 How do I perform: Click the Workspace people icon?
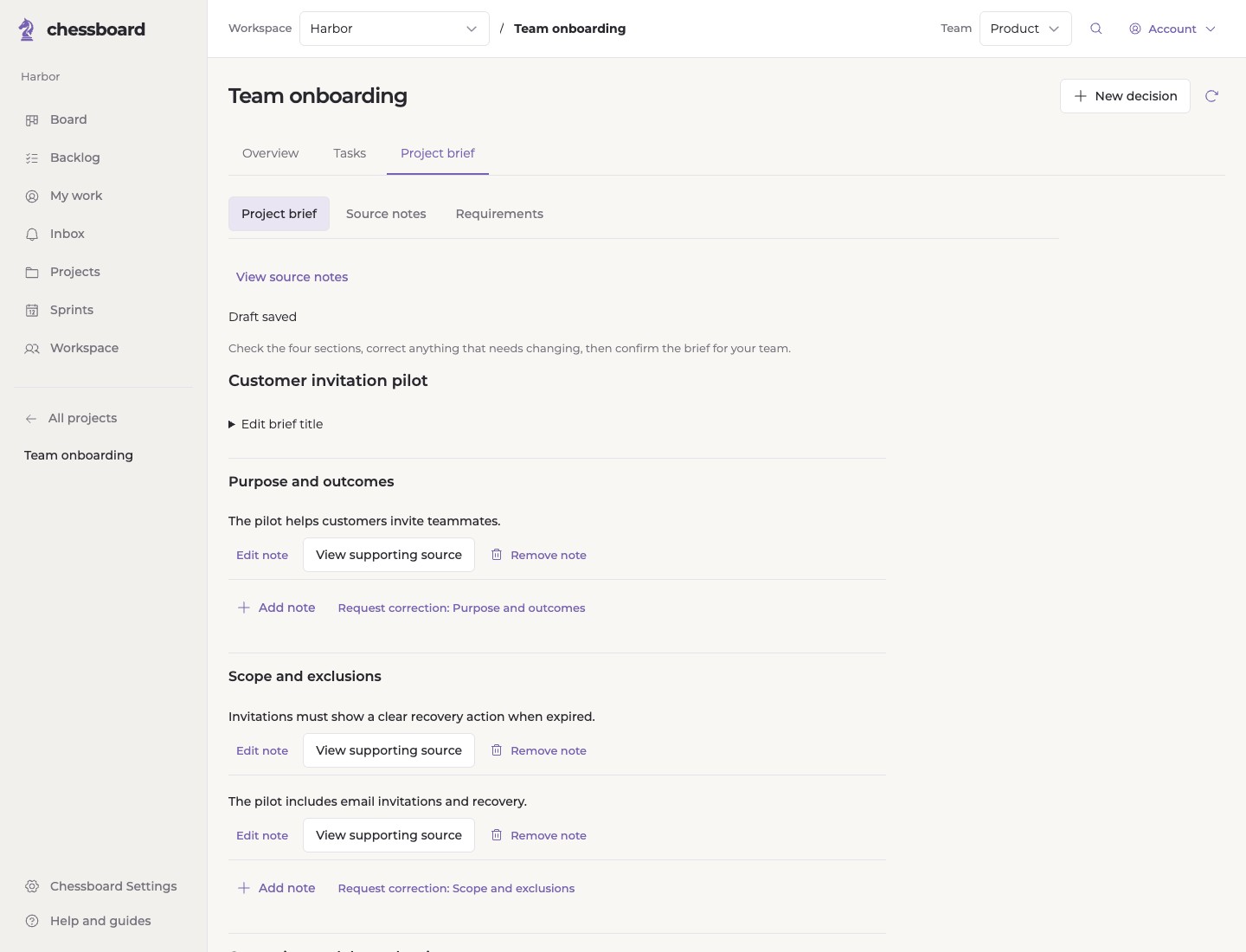(32, 349)
